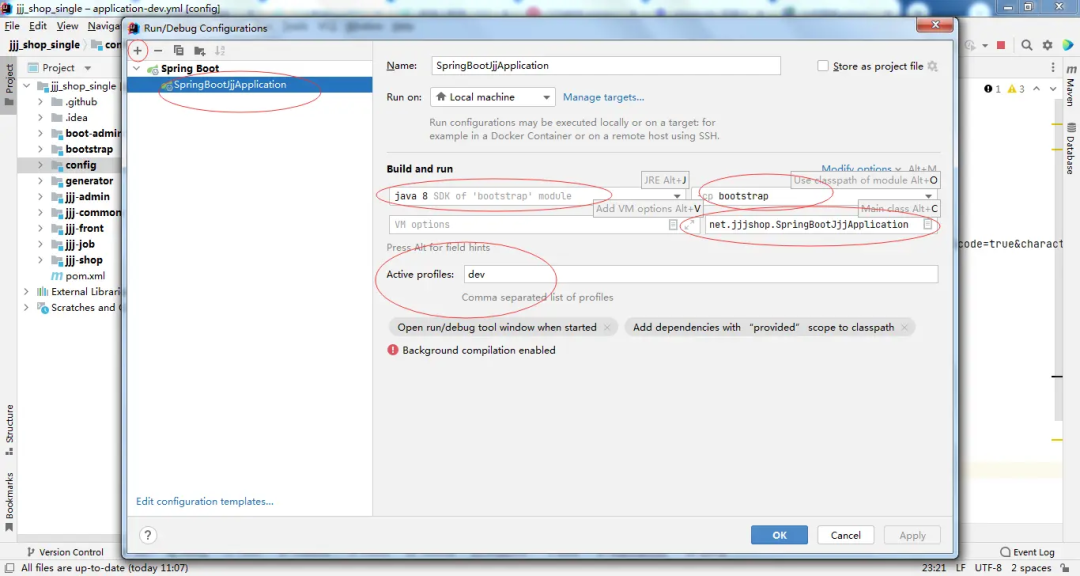Open the Manage targets link

click(x=603, y=97)
